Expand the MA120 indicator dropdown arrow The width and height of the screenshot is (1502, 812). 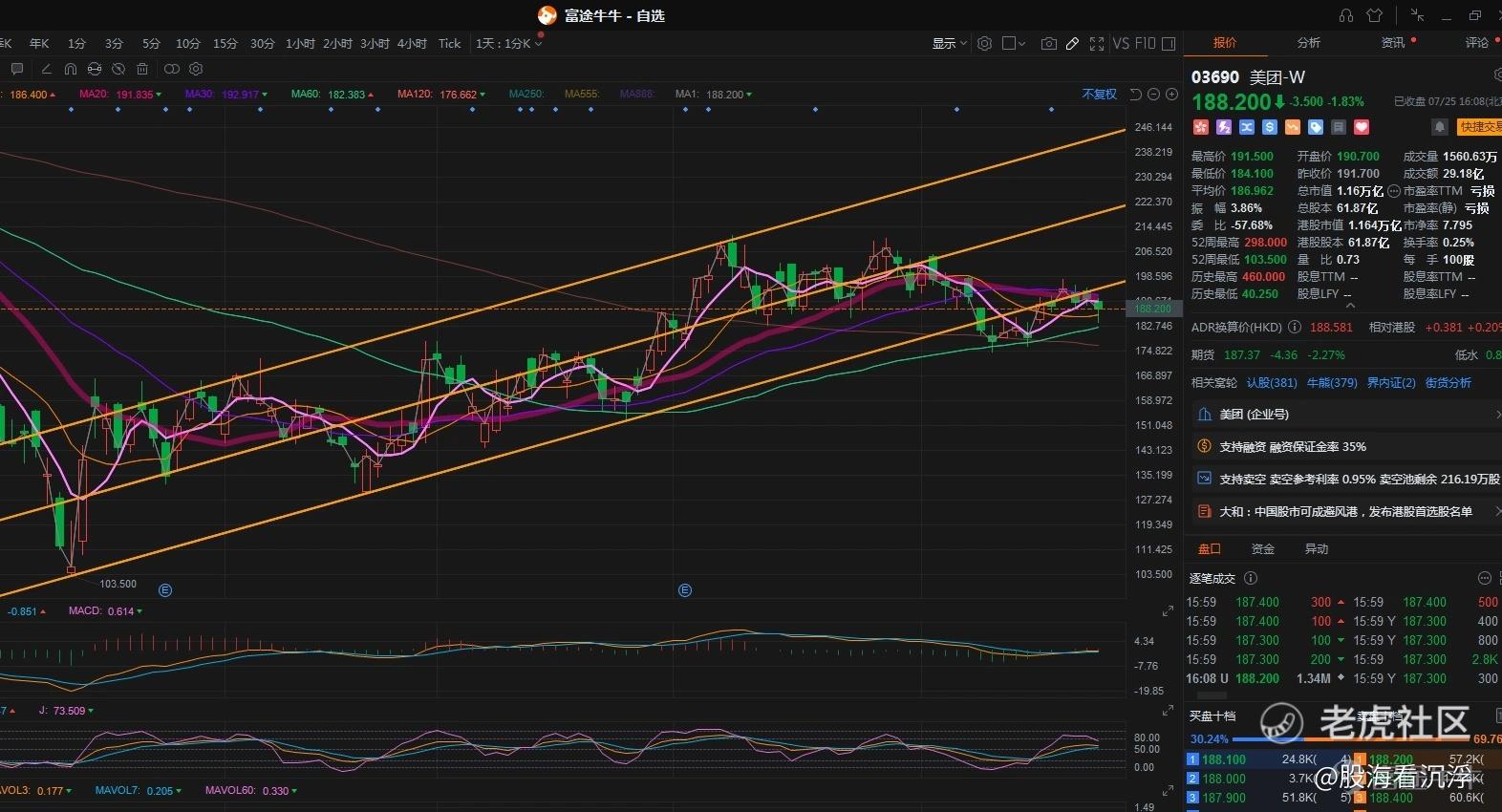[483, 95]
